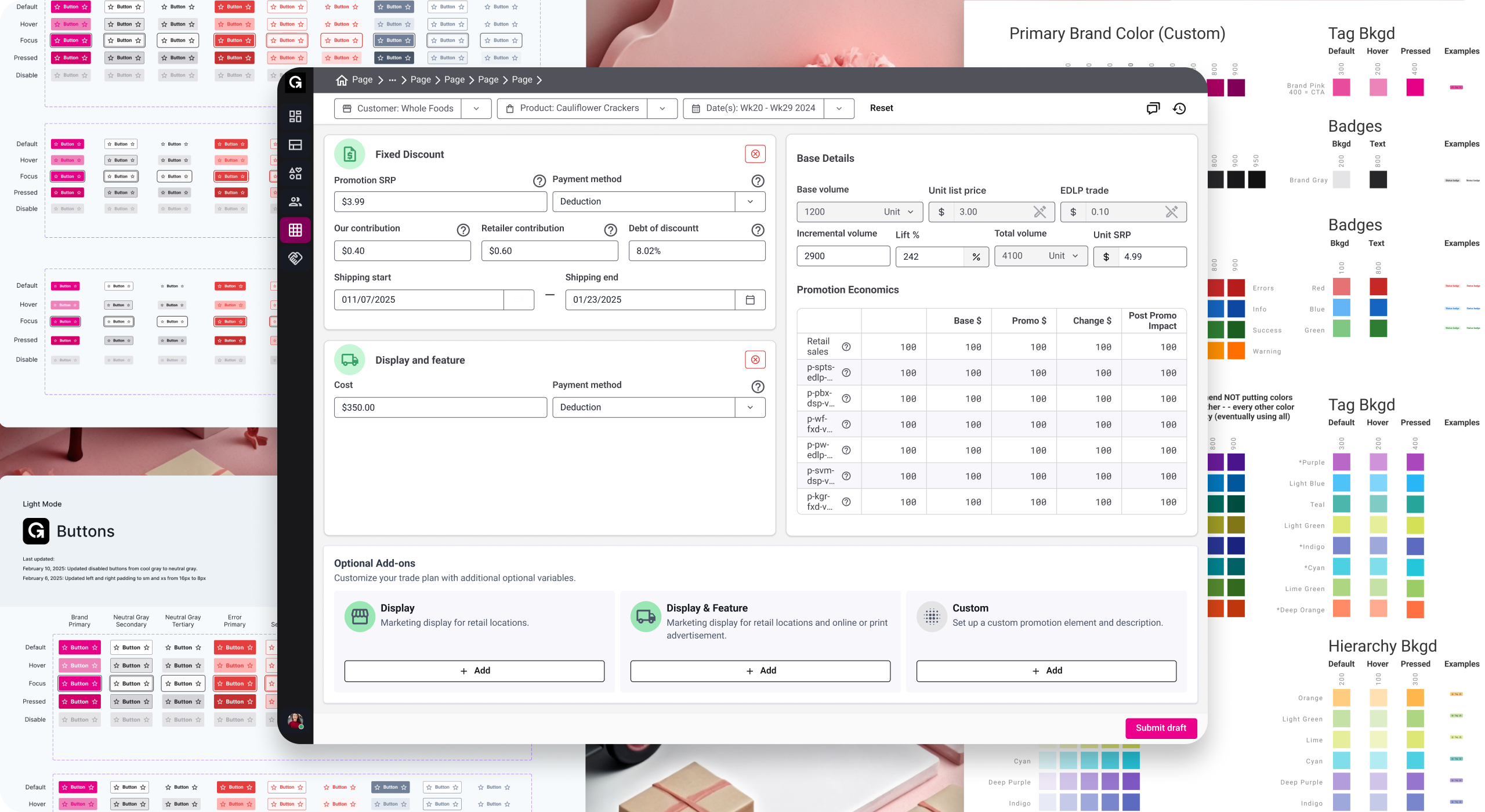
Task: Open the version history icon
Action: click(x=1179, y=108)
